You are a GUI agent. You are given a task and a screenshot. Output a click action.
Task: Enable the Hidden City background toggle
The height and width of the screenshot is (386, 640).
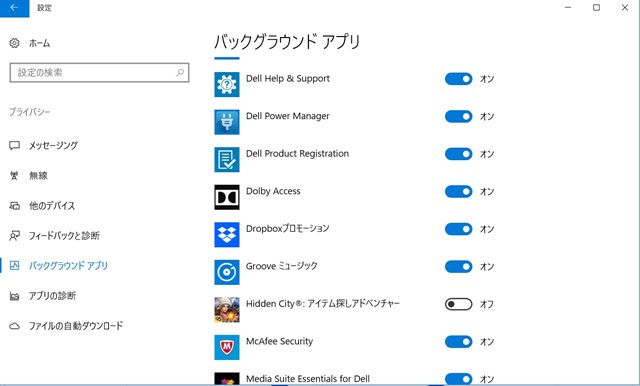pyautogui.click(x=458, y=304)
